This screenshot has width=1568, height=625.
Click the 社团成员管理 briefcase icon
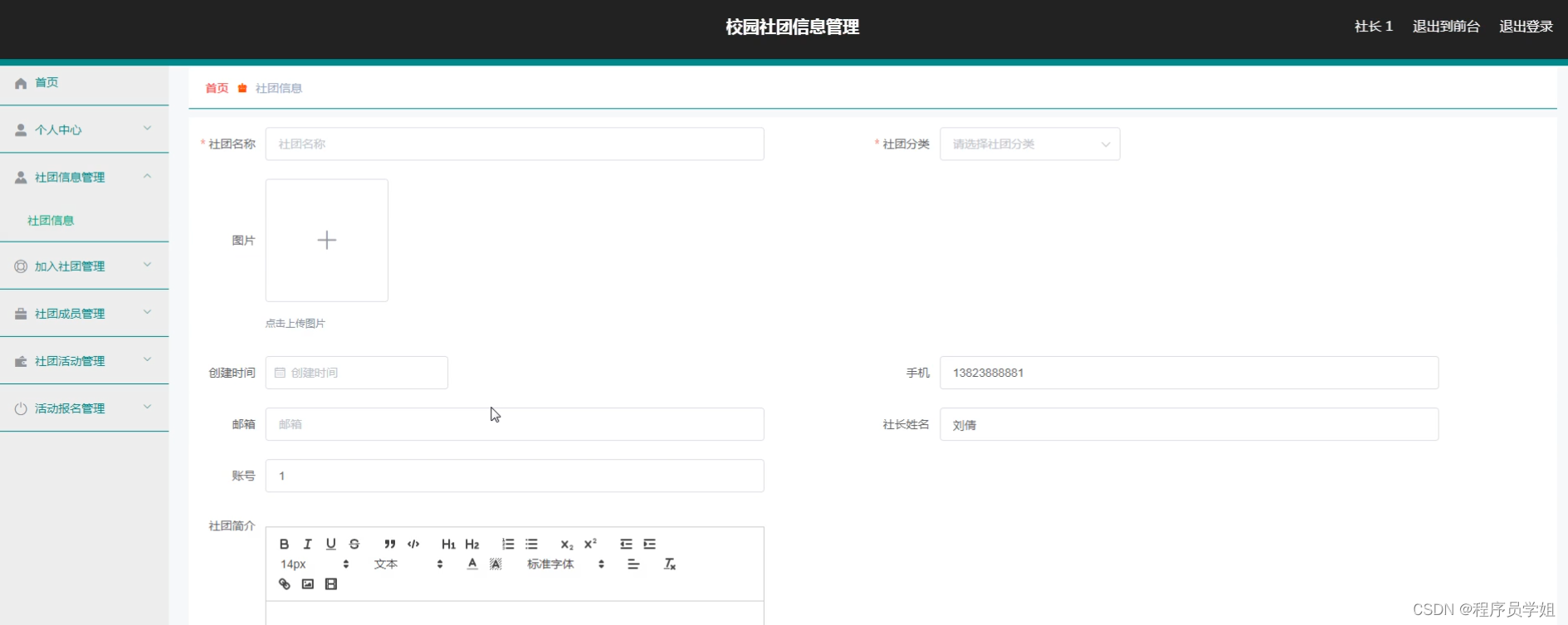tap(21, 314)
